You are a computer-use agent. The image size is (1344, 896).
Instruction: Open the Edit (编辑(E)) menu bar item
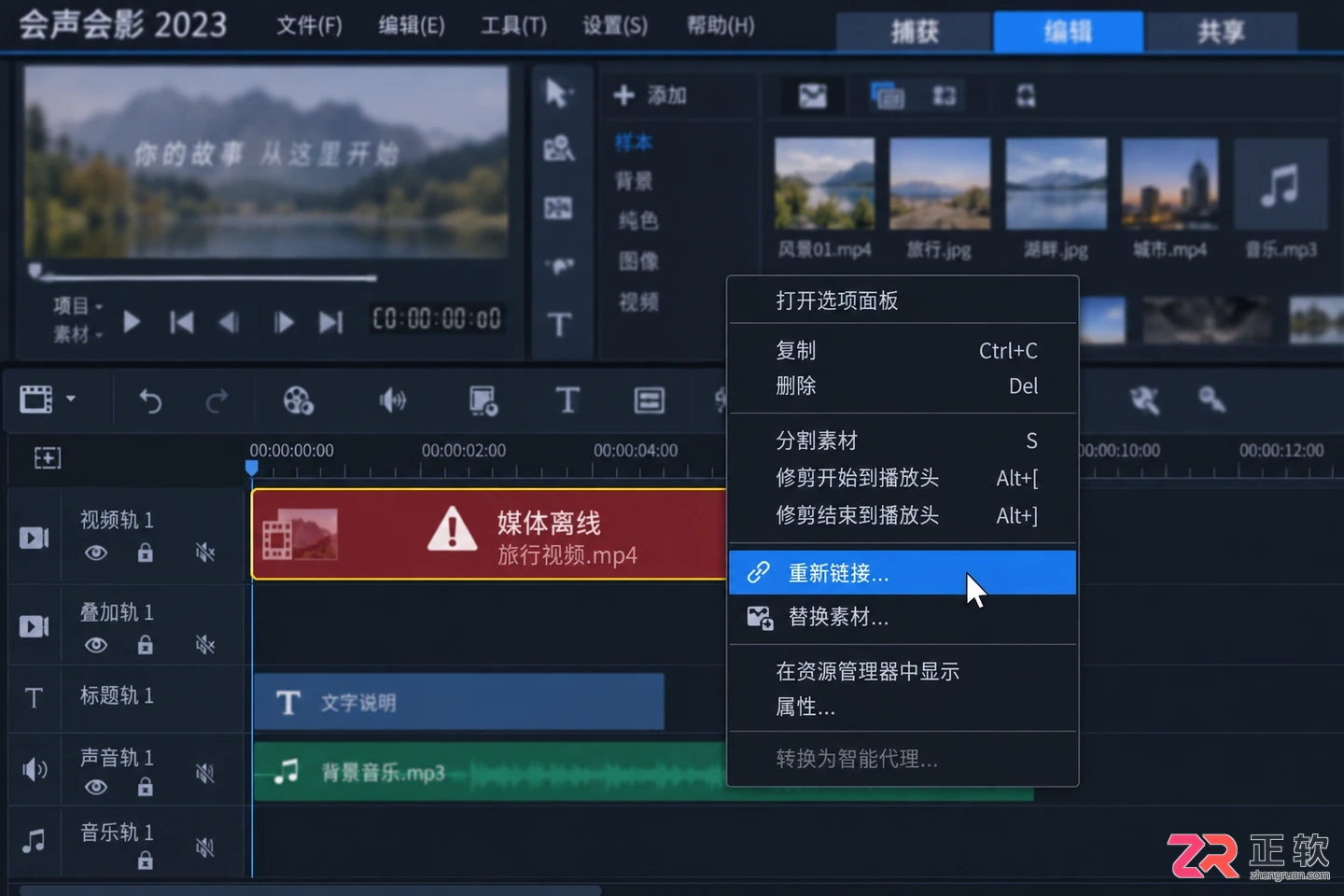412,25
